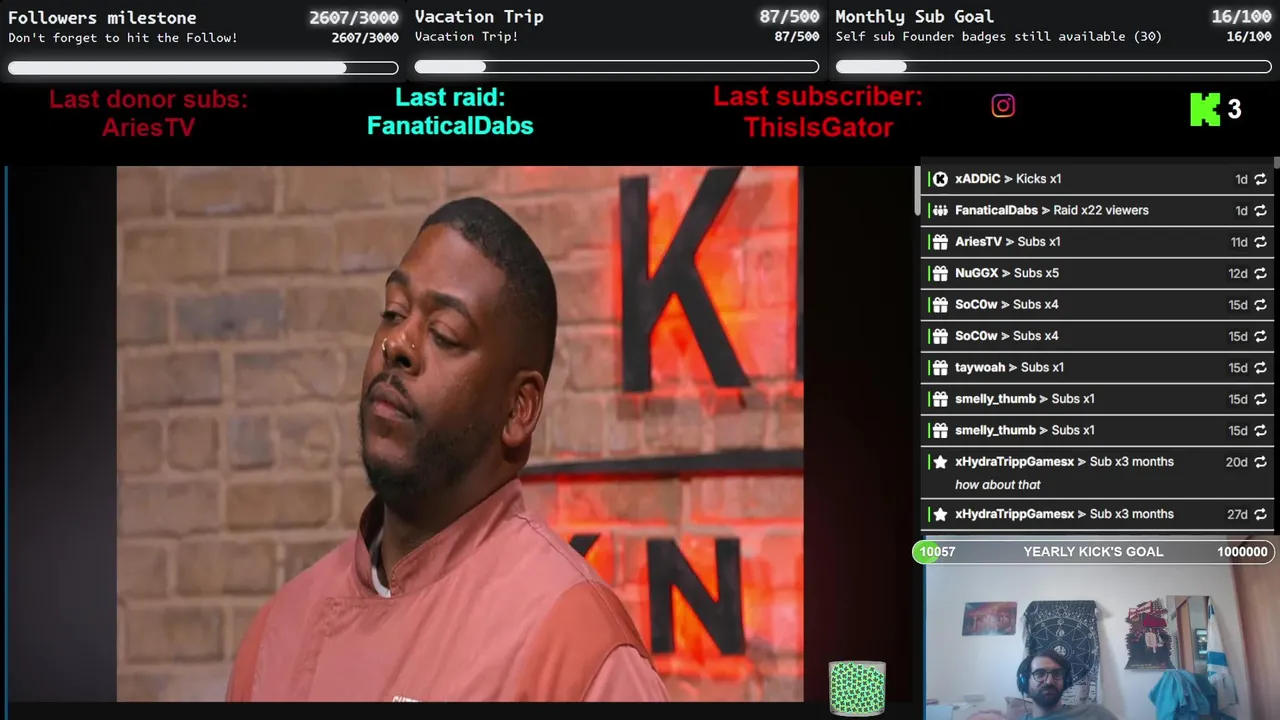1280x720 pixels.
Task: Click the streamer's webcam feed
Action: (1100, 643)
